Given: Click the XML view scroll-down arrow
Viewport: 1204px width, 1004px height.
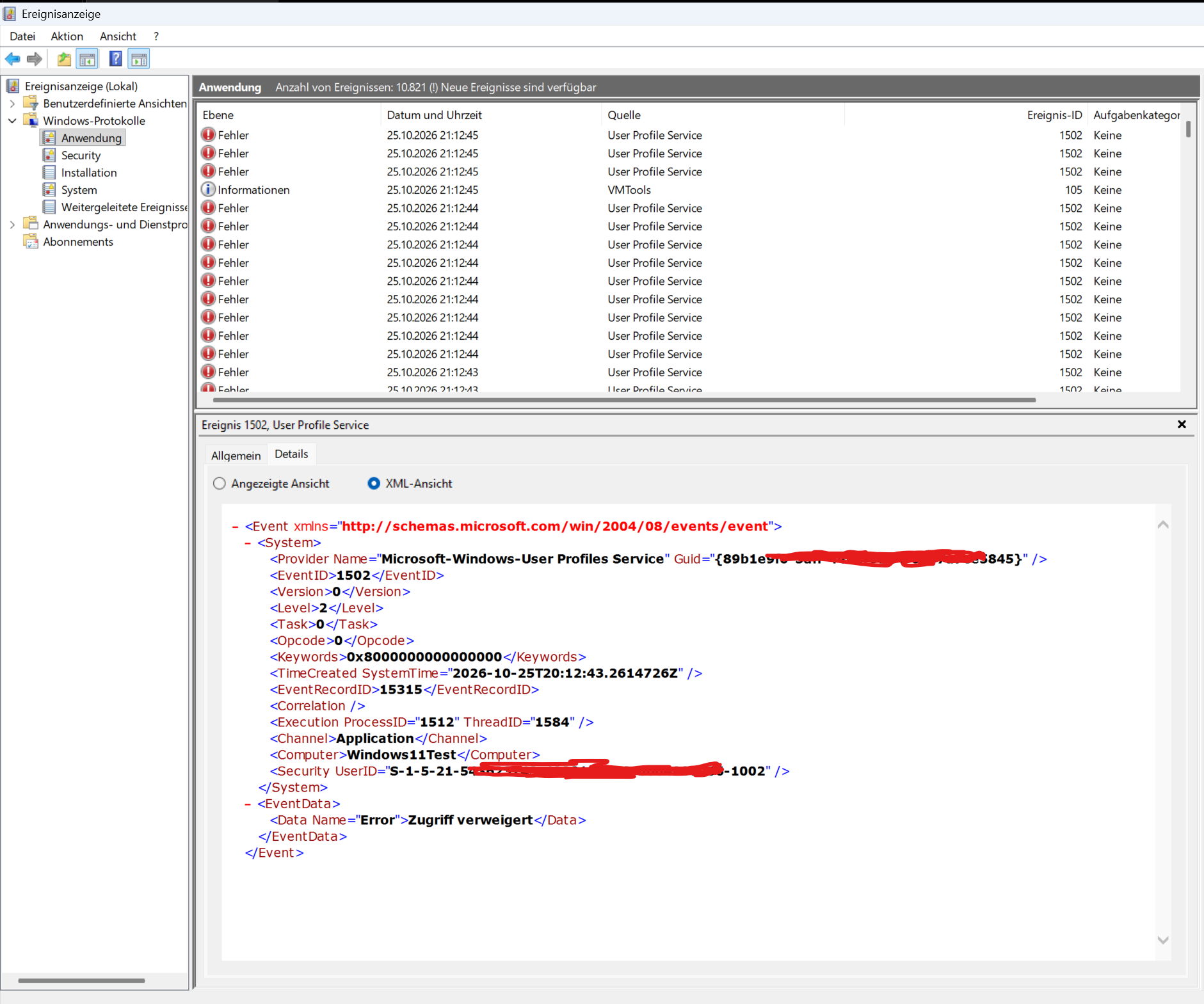Looking at the screenshot, I should tap(1163, 940).
